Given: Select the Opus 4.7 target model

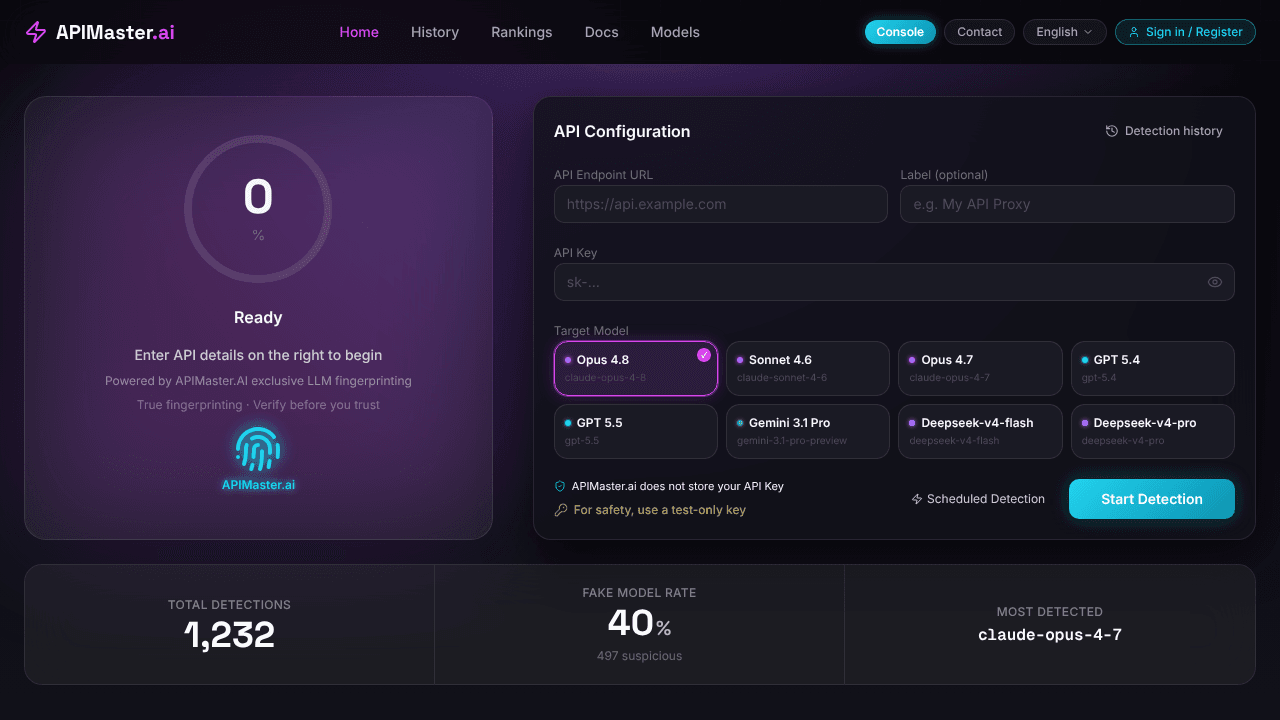Looking at the screenshot, I should (x=980, y=369).
